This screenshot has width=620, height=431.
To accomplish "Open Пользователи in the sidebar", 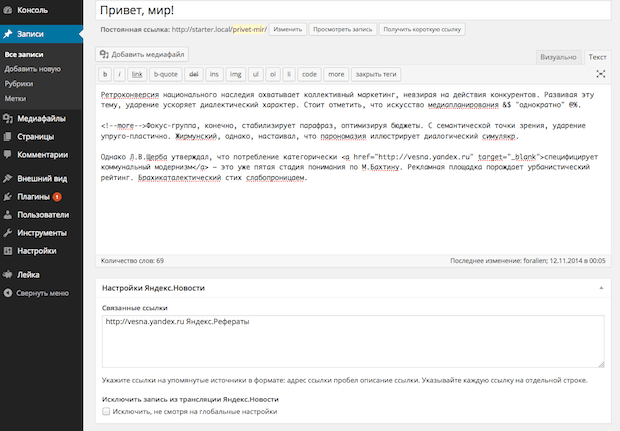I will (x=43, y=214).
